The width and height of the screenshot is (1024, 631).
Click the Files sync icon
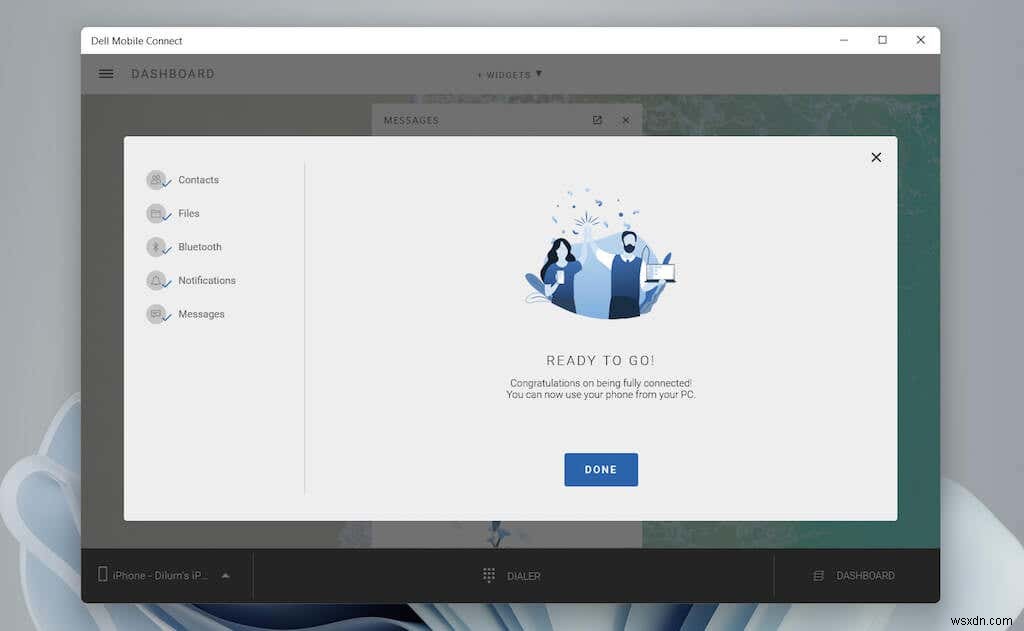(x=157, y=213)
